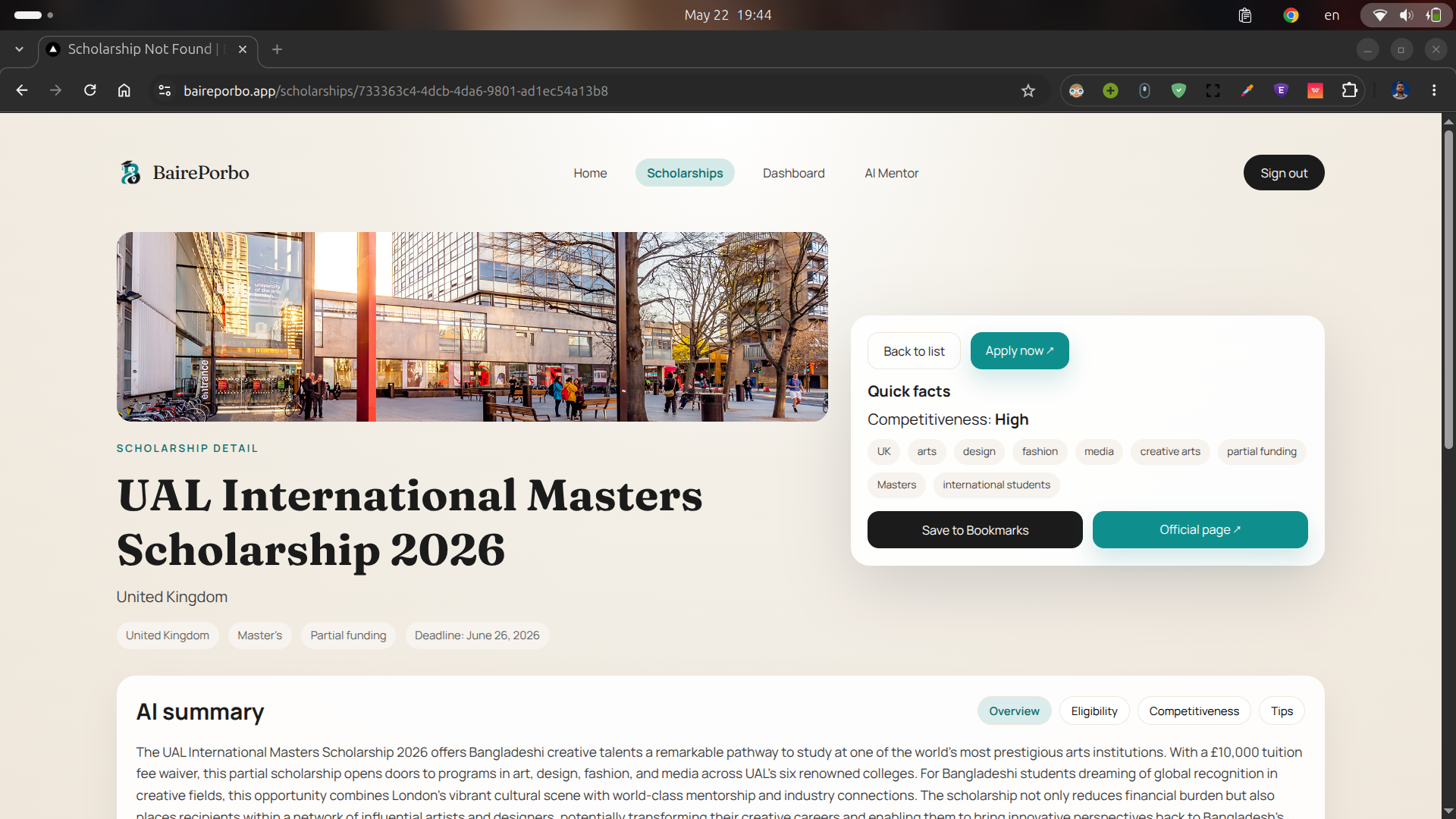Open the system status menu
The width and height of the screenshot is (1456, 819).
pyautogui.click(x=1406, y=15)
